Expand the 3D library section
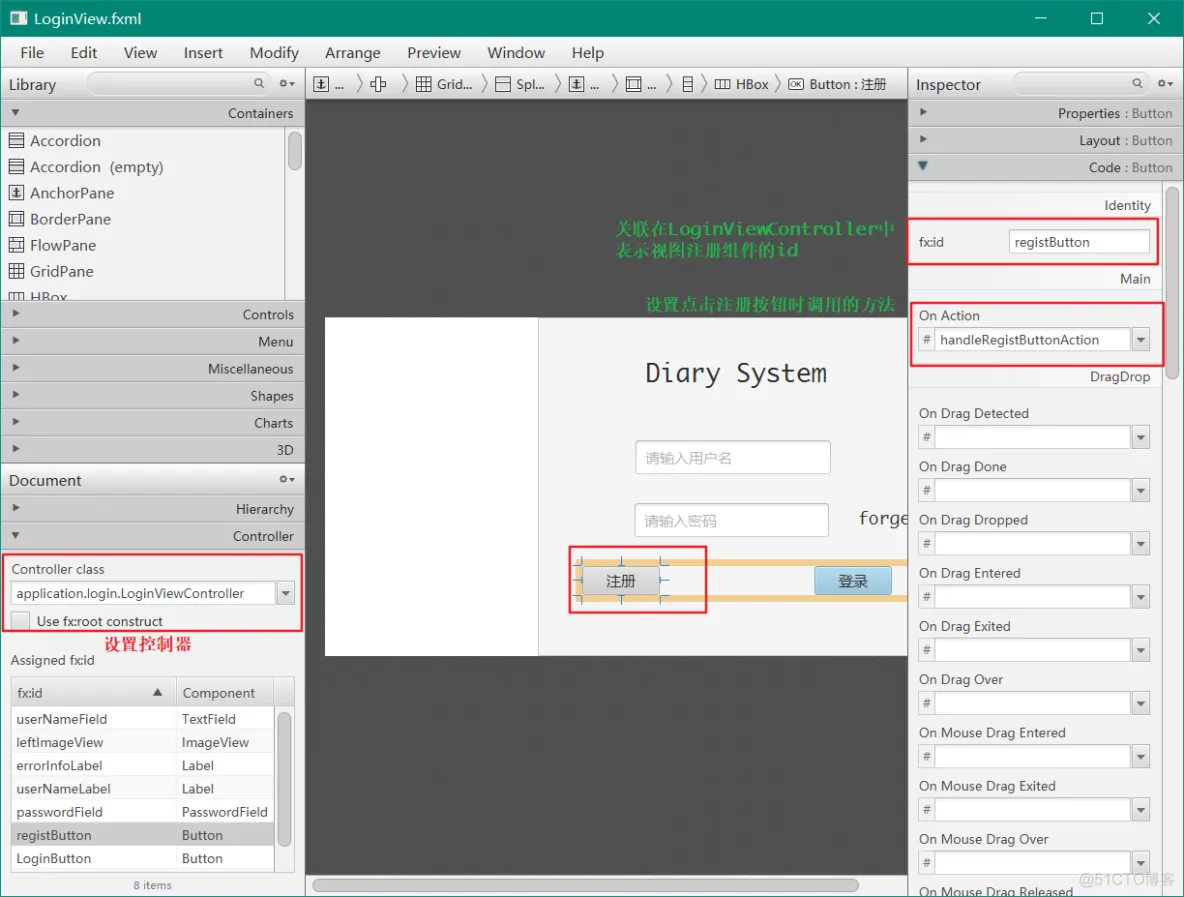Viewport: 1184px width, 897px height. [153, 450]
